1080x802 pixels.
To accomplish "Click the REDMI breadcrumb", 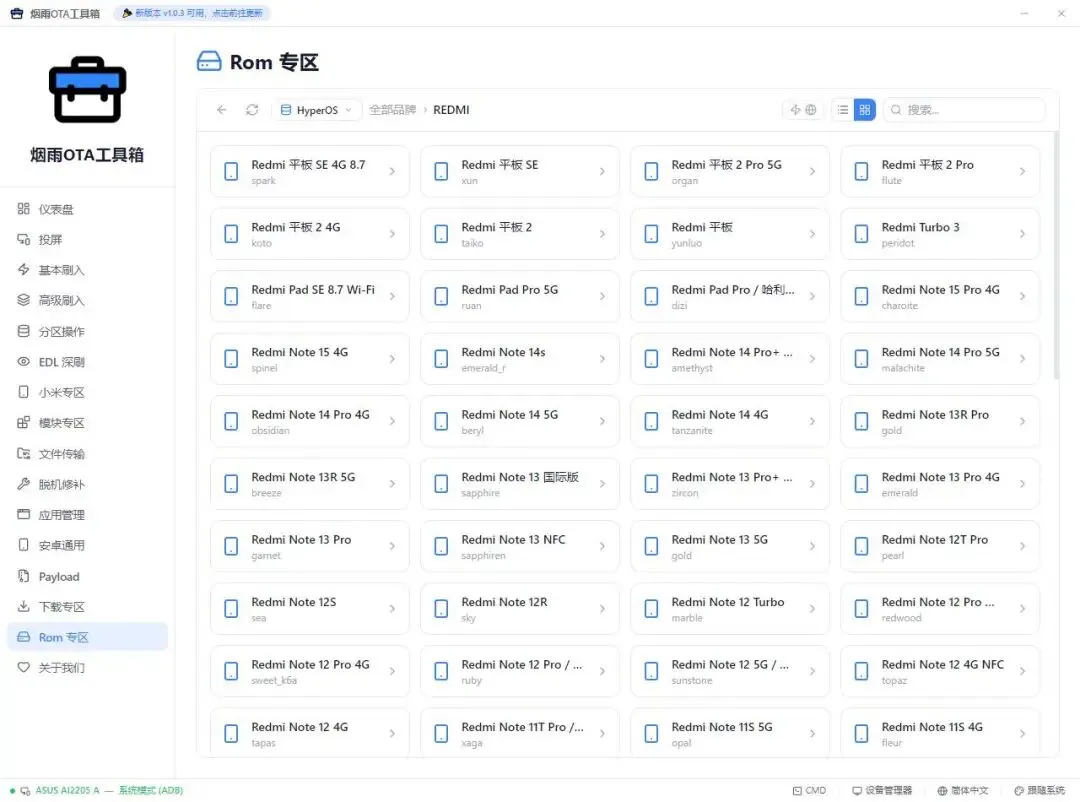I will [451, 110].
